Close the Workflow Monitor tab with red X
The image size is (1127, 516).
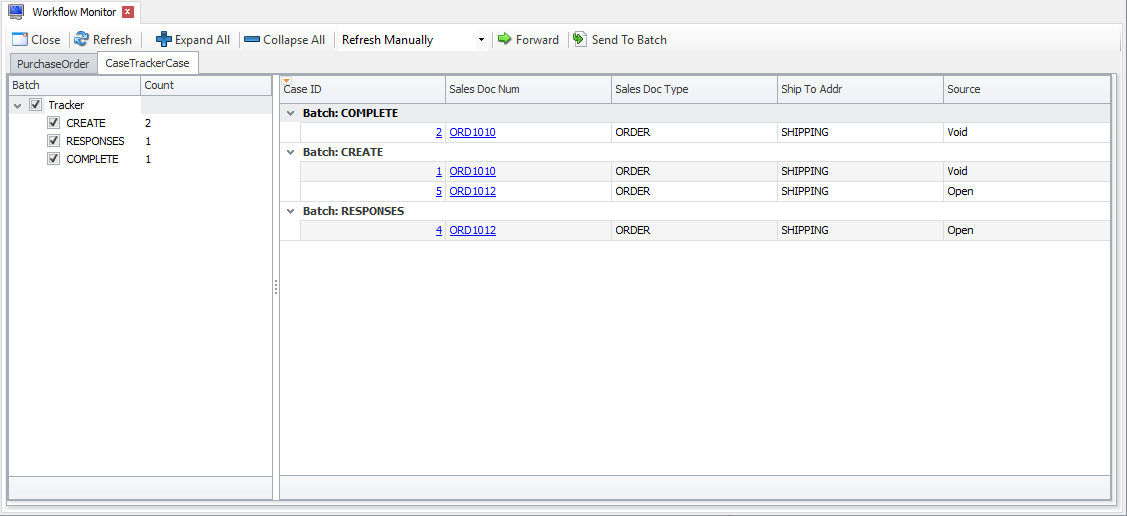point(127,12)
